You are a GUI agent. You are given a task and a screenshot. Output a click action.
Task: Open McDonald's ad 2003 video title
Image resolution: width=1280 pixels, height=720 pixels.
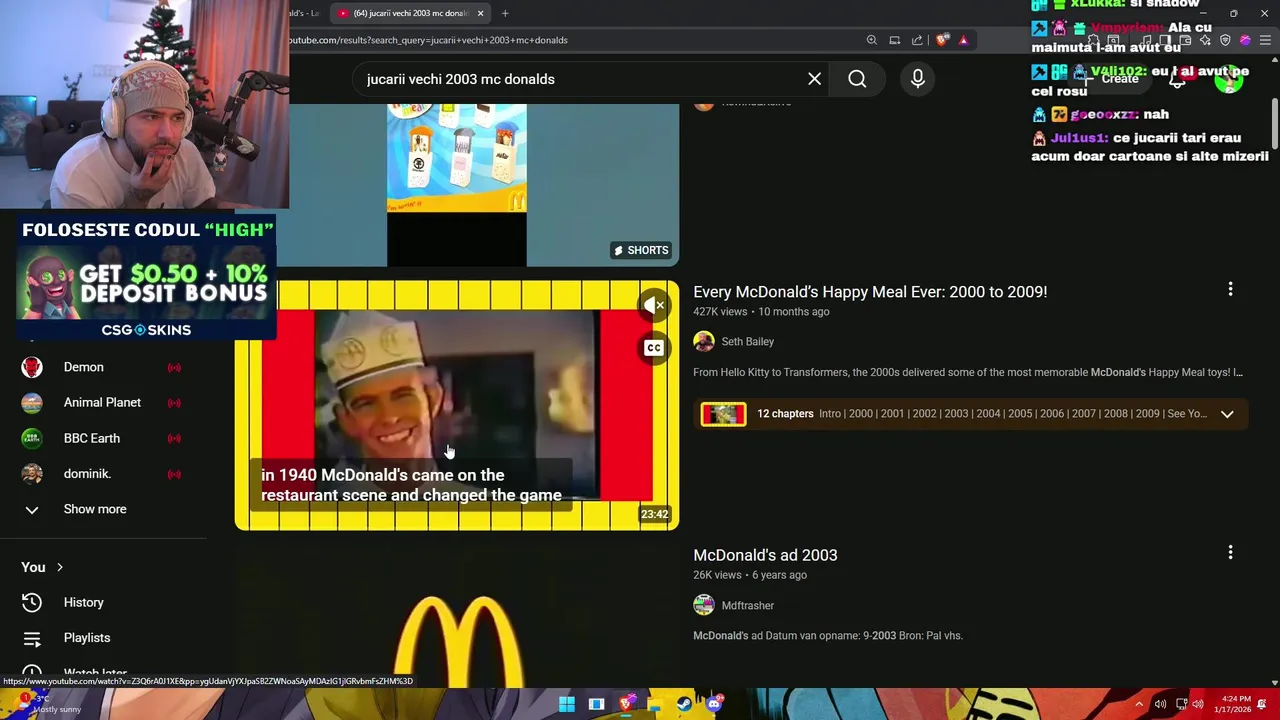pos(765,555)
